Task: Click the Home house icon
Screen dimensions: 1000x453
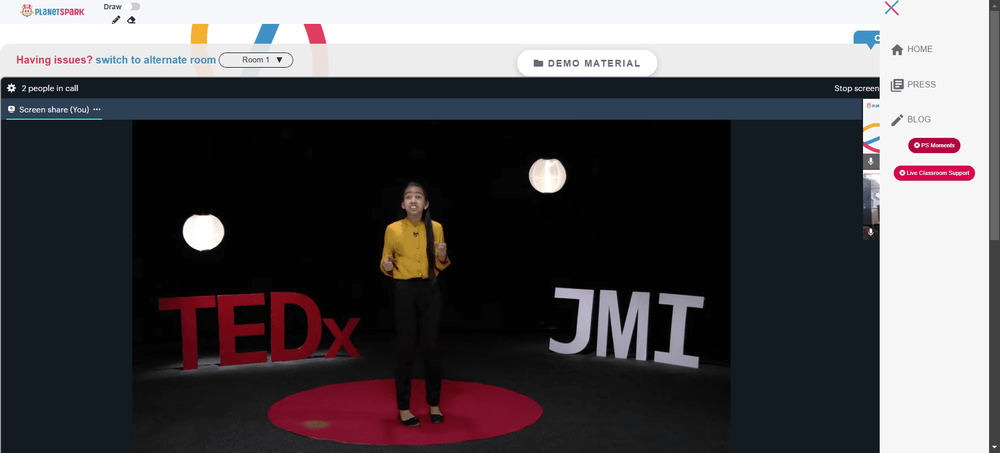Action: click(x=897, y=50)
